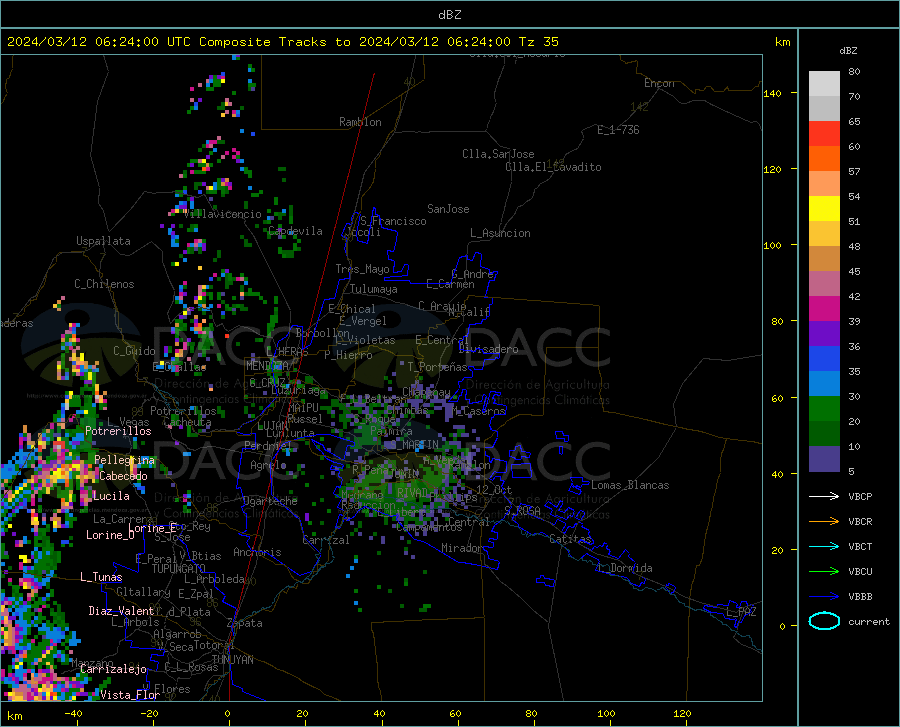The height and width of the screenshot is (727, 900).
Task: Click the 'Encon' map label
Action: tap(659, 83)
